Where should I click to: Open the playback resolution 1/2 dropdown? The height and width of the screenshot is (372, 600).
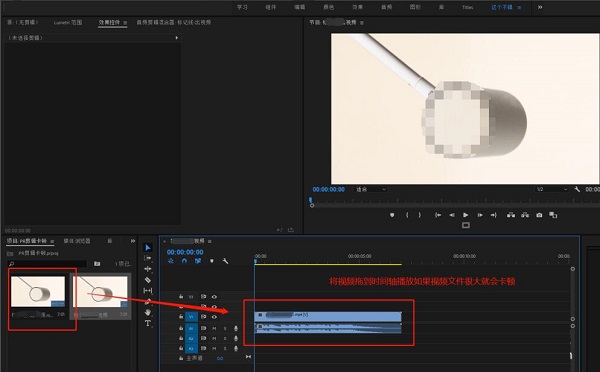551,189
